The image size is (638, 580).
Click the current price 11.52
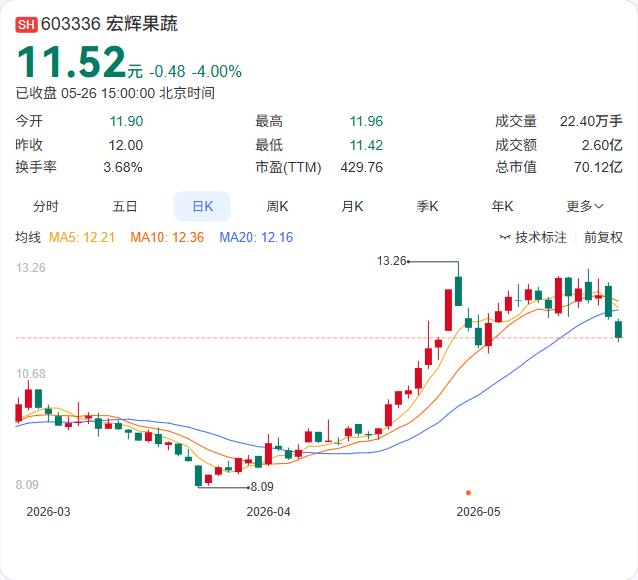click(71, 62)
